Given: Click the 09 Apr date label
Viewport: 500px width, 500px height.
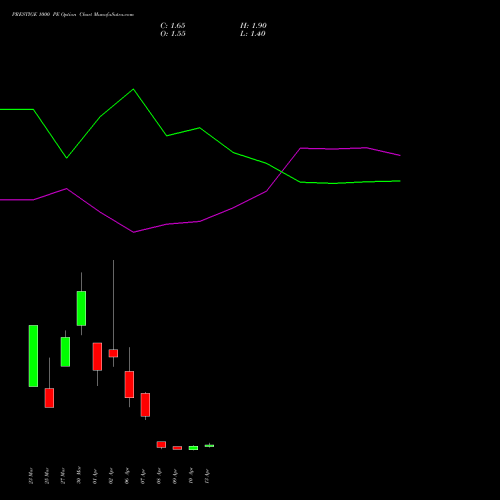Looking at the screenshot, I should [x=175, y=476].
